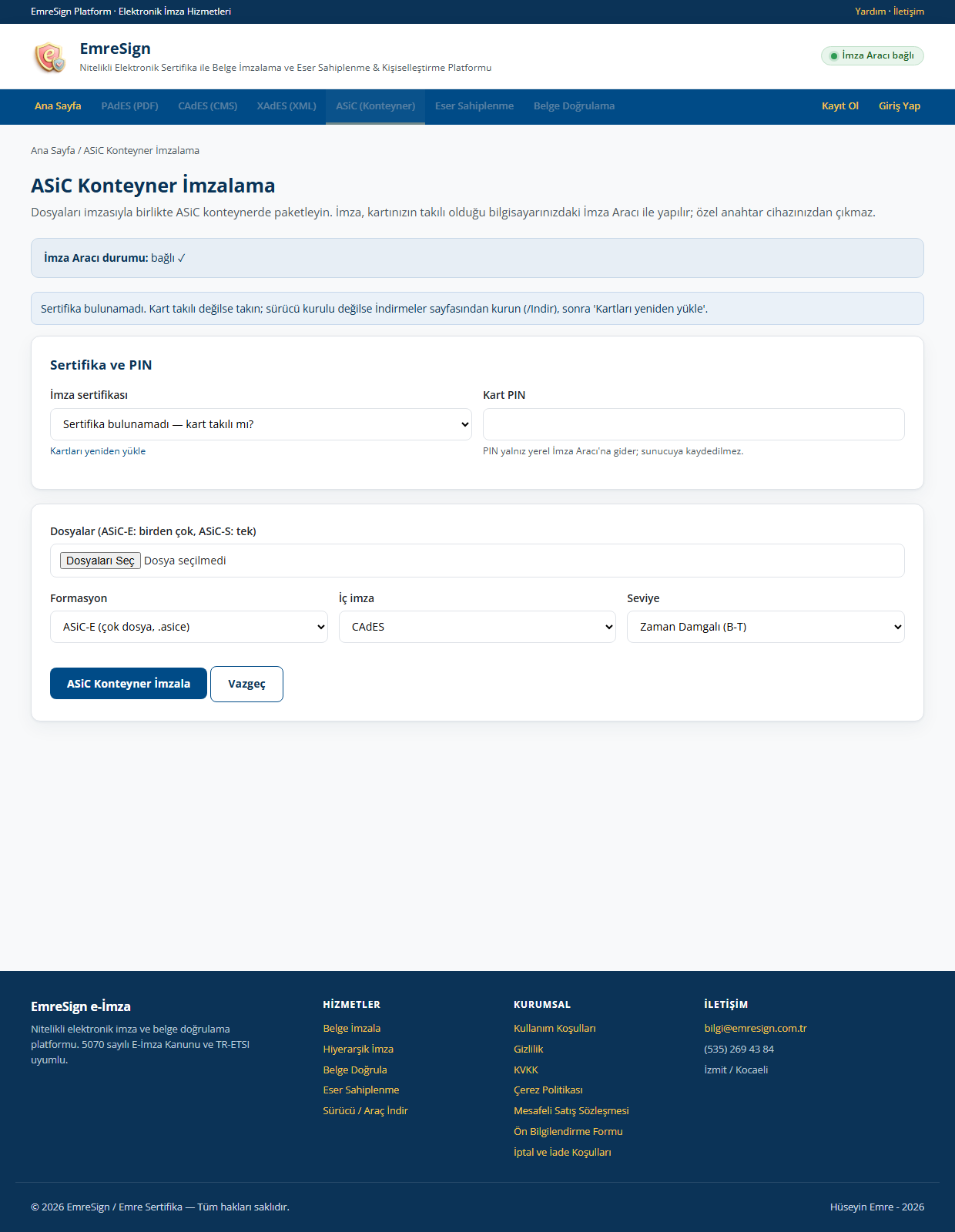Open the Formasyon dropdown
Screen dimensions: 955x1232
[189, 627]
